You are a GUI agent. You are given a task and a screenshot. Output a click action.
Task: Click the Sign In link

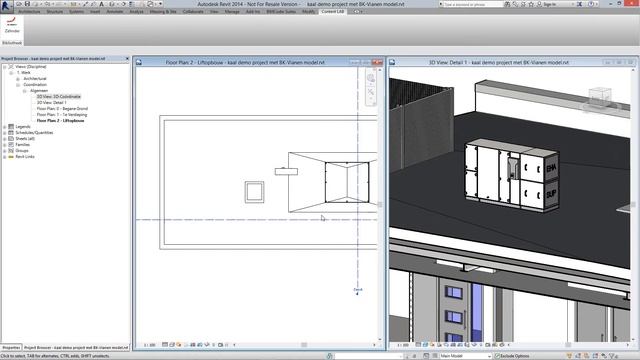point(549,4)
